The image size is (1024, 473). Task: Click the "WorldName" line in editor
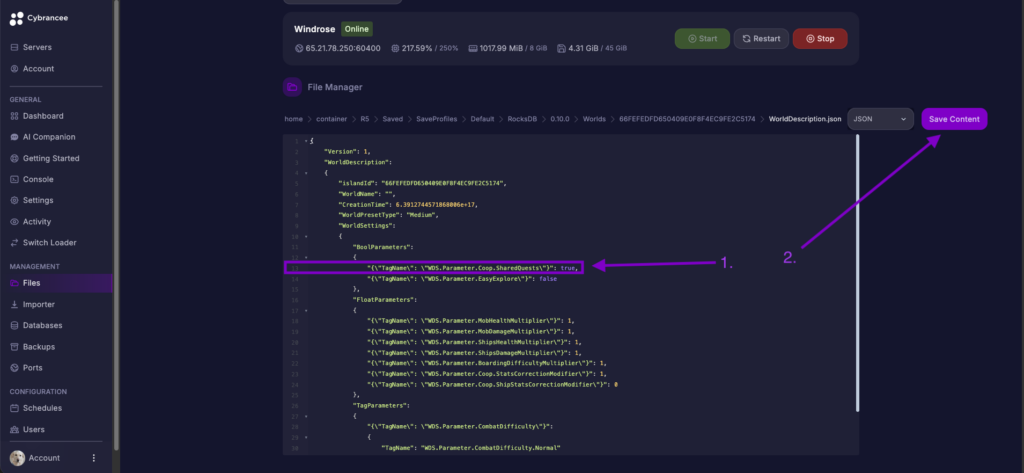[x=366, y=194]
